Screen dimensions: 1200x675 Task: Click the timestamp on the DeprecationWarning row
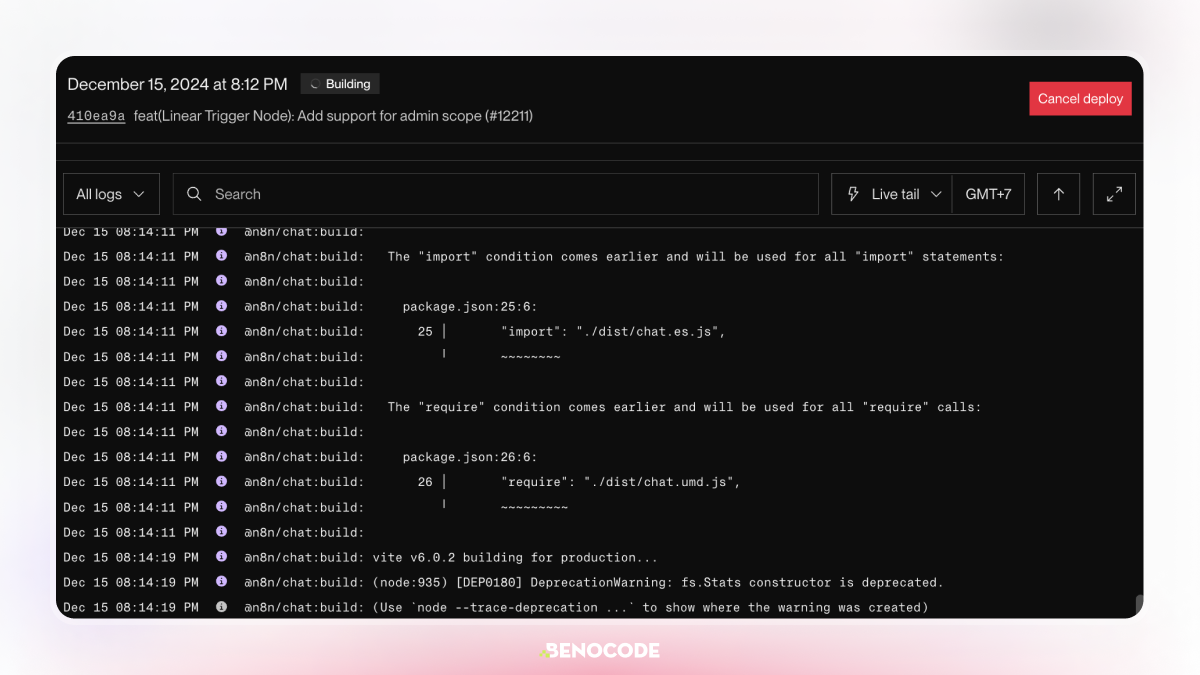[131, 582]
